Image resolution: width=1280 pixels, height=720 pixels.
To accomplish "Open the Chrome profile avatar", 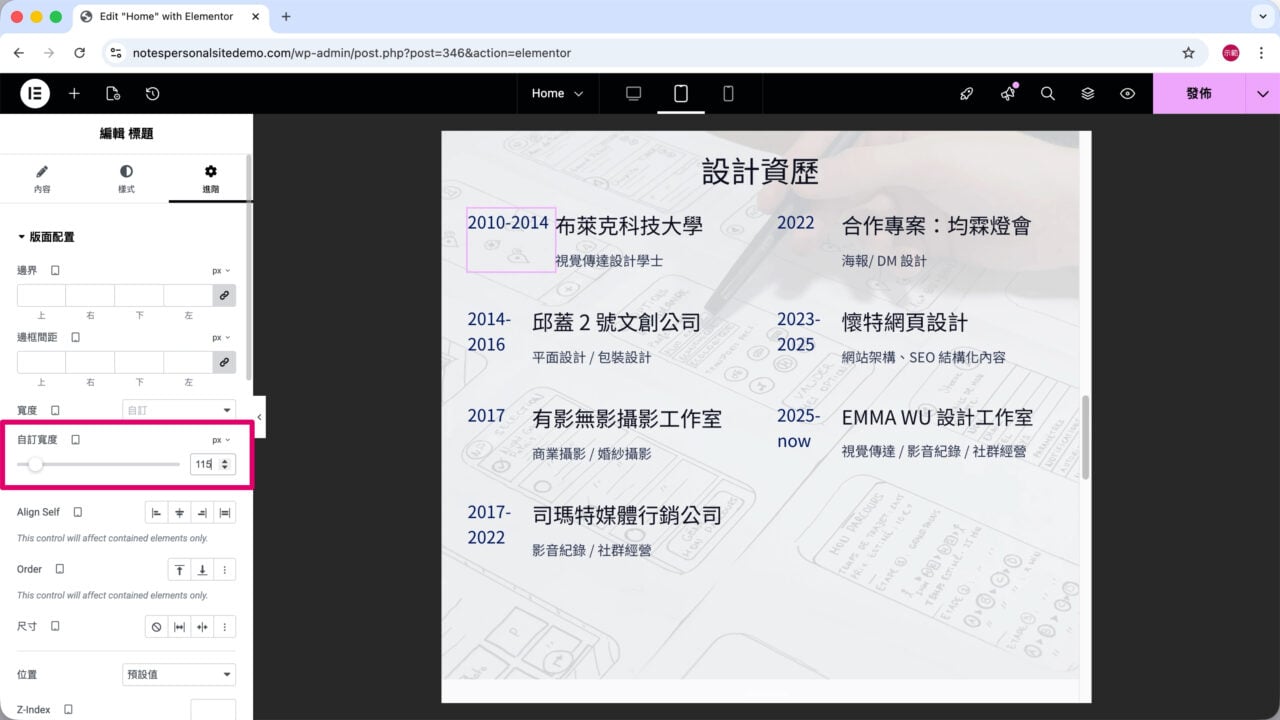I will coord(1231,53).
